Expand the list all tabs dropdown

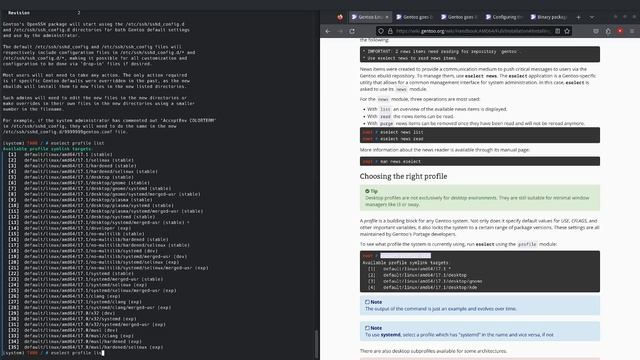coord(592,17)
